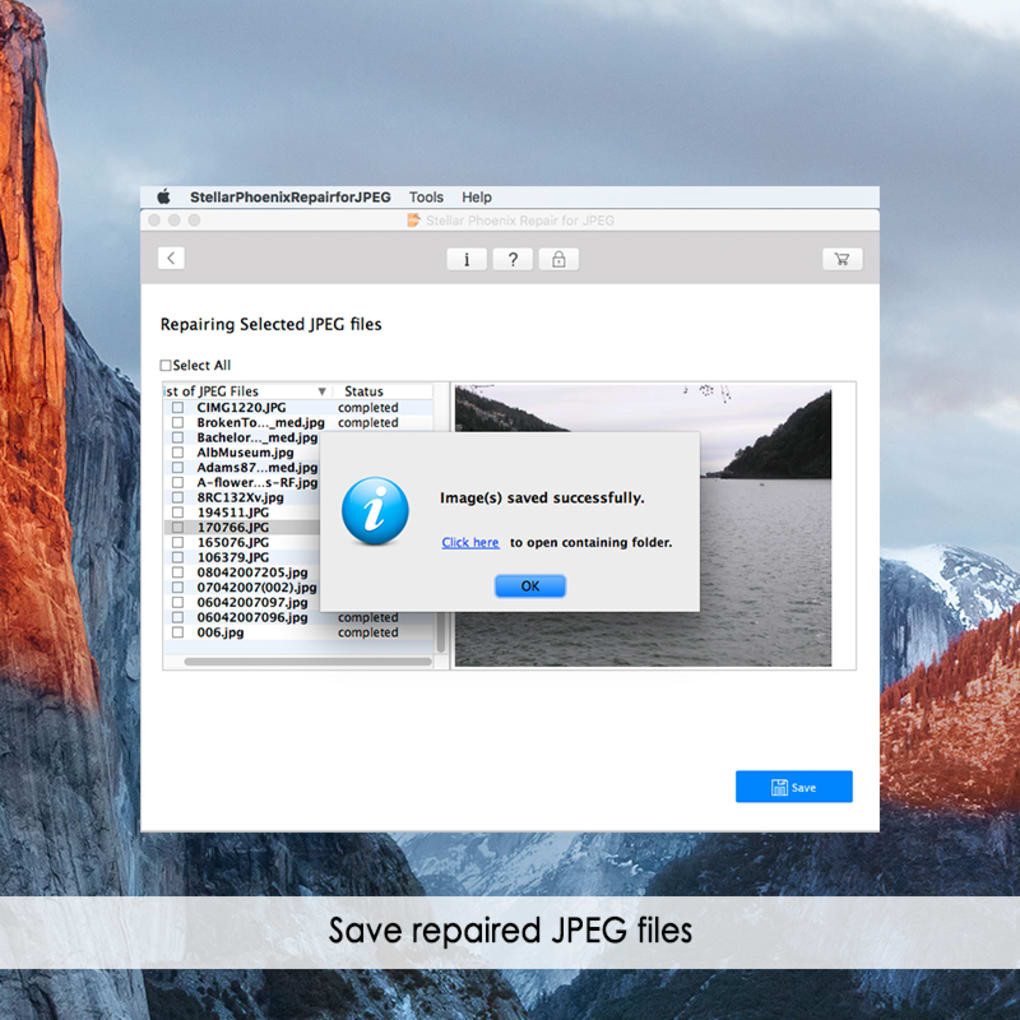Check the box for 07042007(002).jpg
Image resolution: width=1020 pixels, height=1020 pixels.
point(178,587)
